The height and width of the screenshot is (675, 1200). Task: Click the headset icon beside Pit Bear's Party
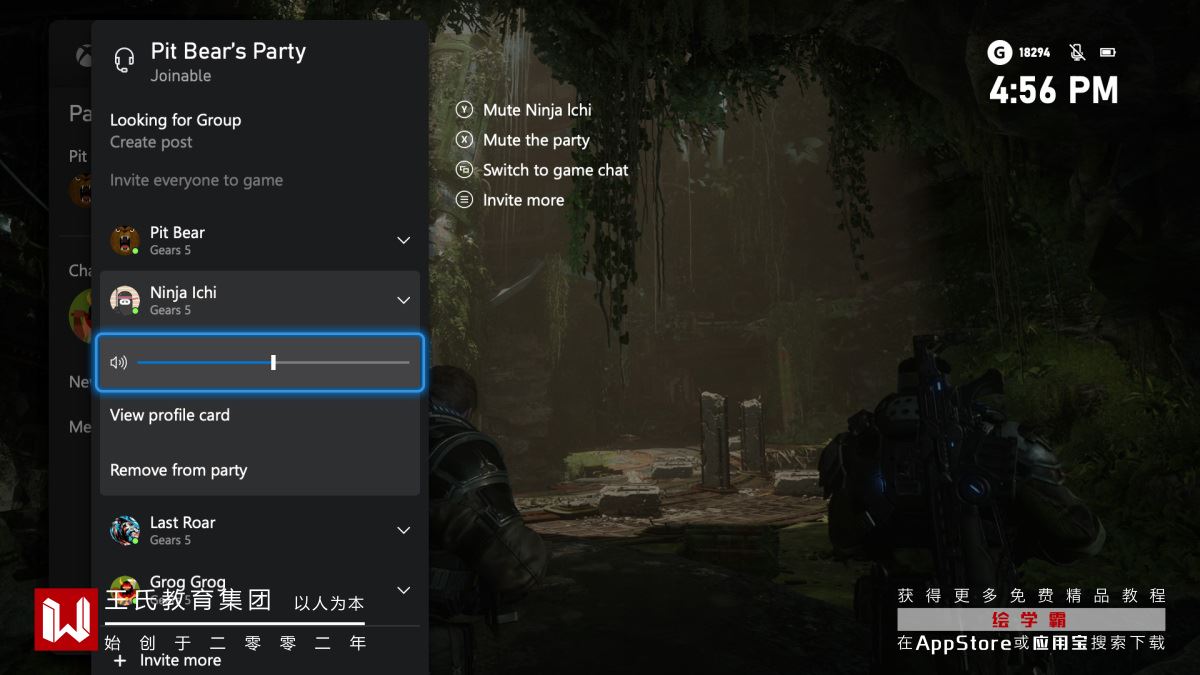[124, 60]
